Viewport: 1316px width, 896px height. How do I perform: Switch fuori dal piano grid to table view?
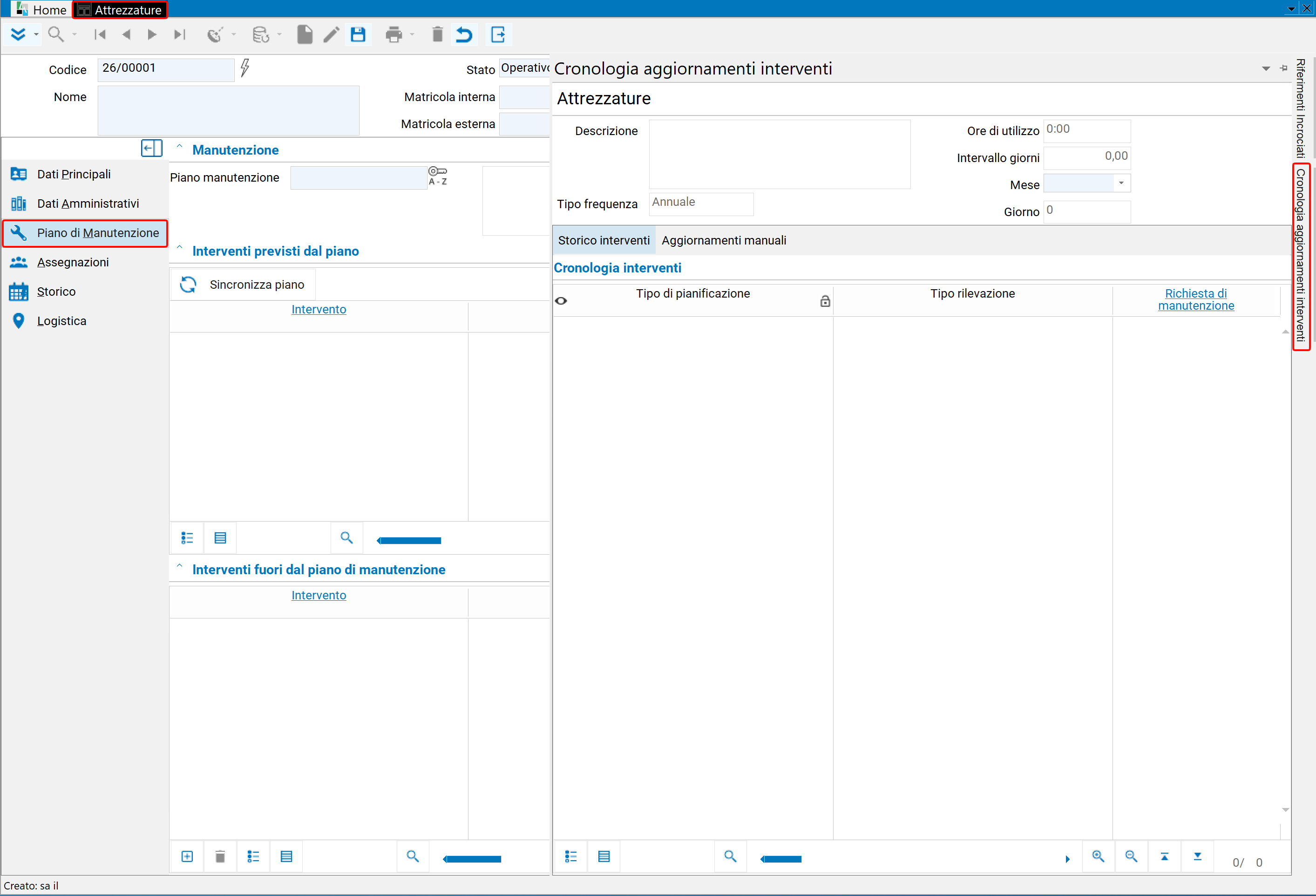click(286, 856)
